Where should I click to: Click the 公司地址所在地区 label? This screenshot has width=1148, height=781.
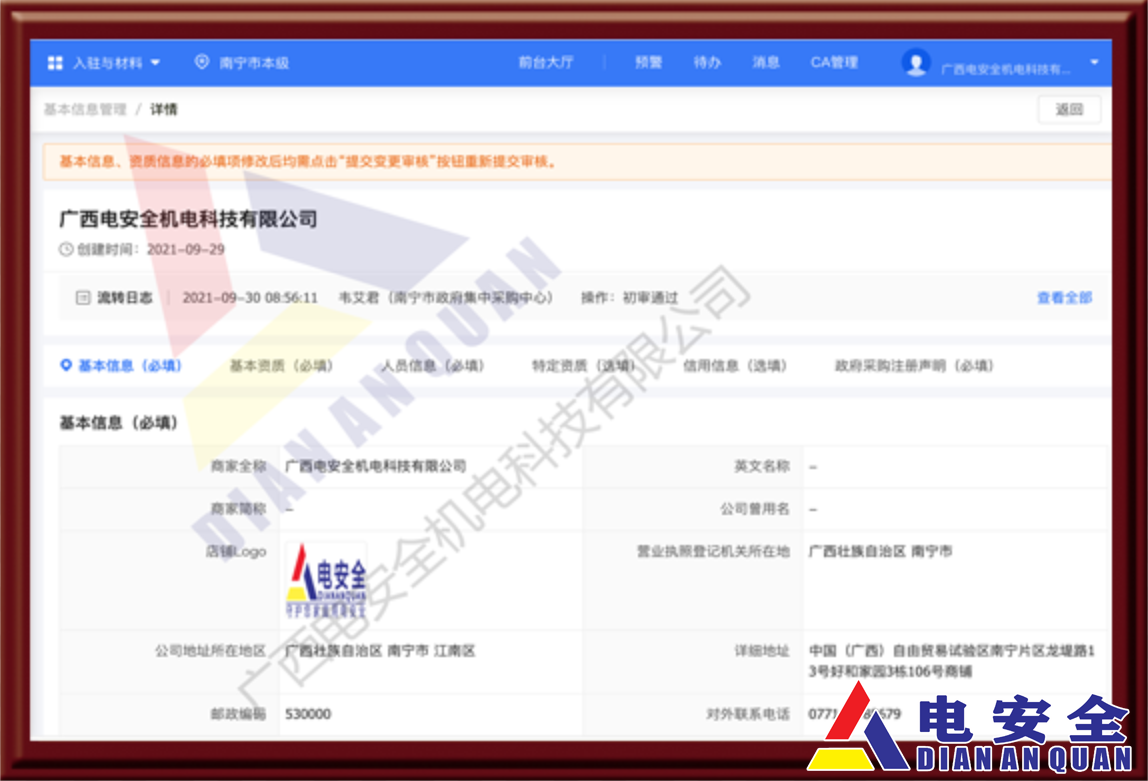210,650
